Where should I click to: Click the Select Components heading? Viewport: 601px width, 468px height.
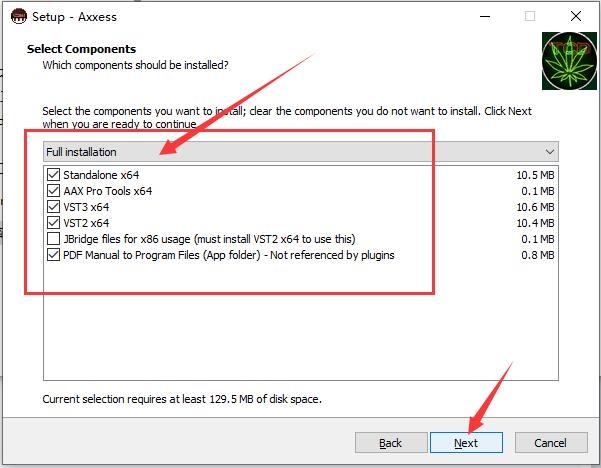coord(81,49)
